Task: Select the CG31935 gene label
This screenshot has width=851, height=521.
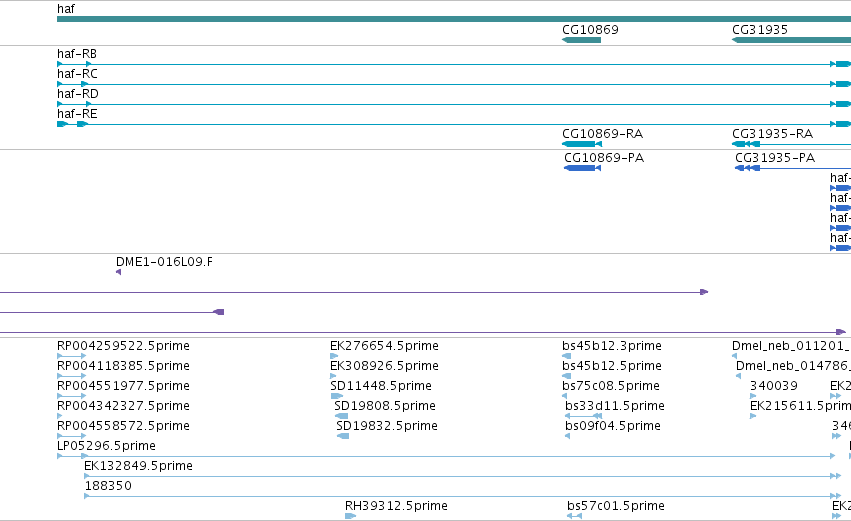Action: (759, 29)
